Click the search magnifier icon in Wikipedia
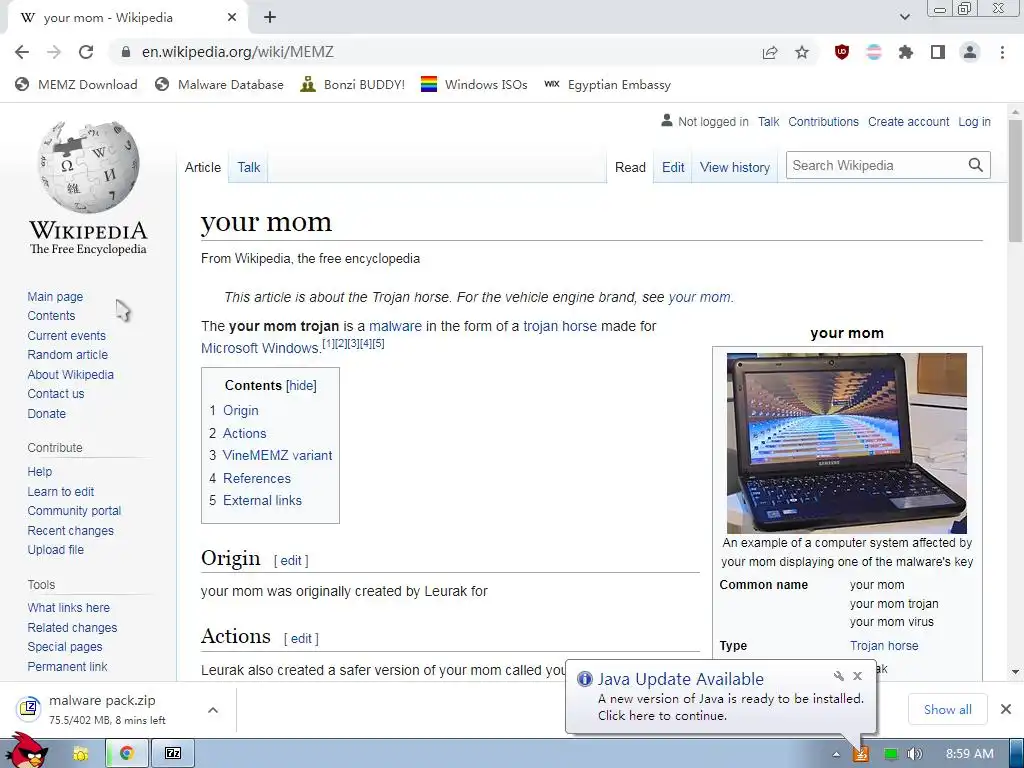Screen dimensions: 1024x768 [x=976, y=165]
